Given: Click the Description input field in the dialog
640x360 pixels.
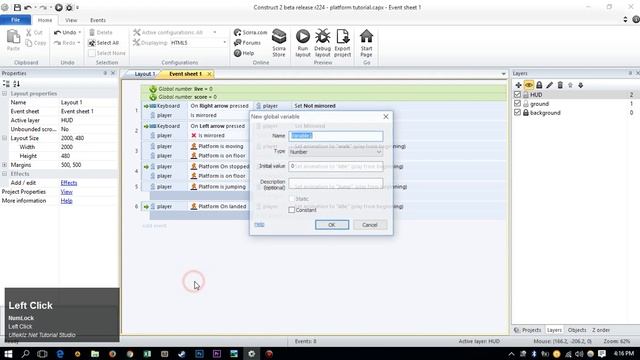Looking at the screenshot, I should pos(336,183).
